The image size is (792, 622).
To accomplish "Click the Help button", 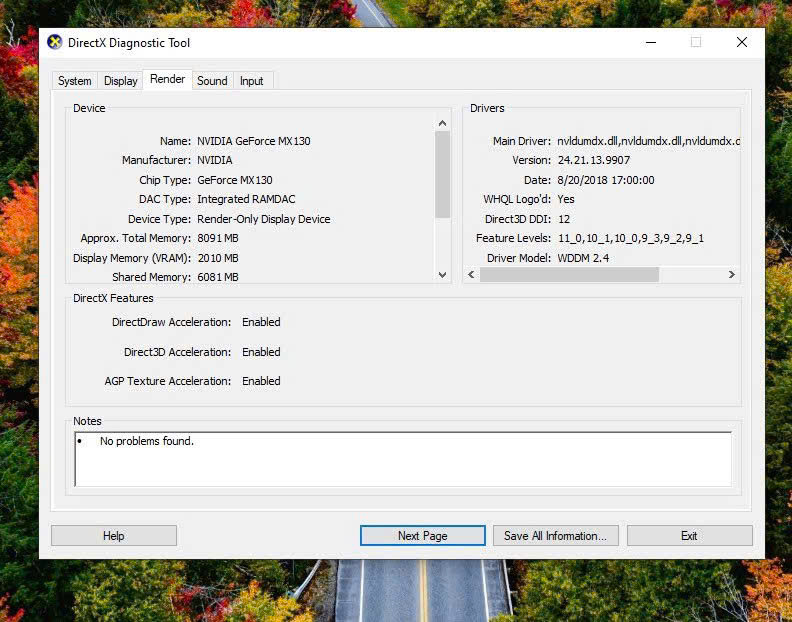I will pos(114,536).
